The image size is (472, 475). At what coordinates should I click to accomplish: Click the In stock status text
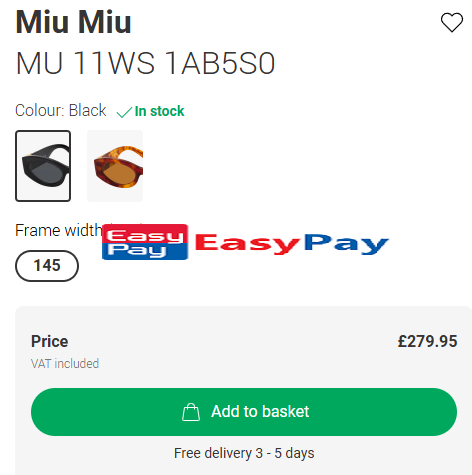click(x=159, y=111)
